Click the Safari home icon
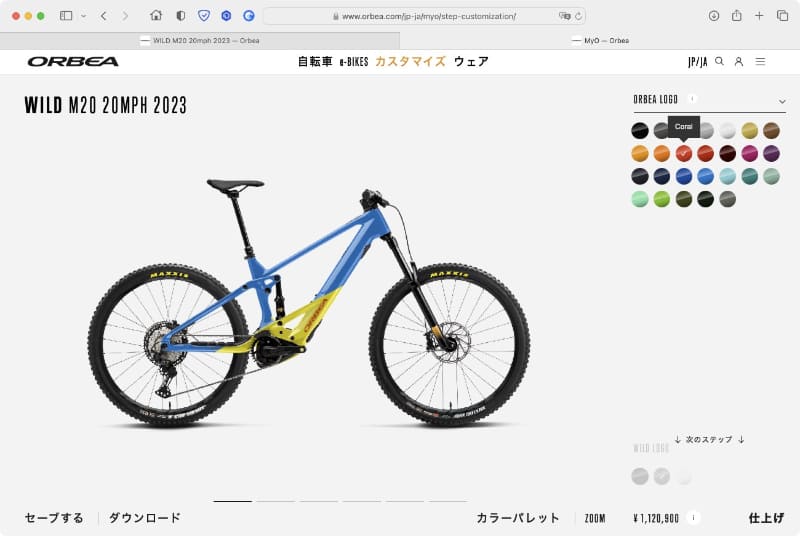Image resolution: width=800 pixels, height=536 pixels. pos(156,15)
